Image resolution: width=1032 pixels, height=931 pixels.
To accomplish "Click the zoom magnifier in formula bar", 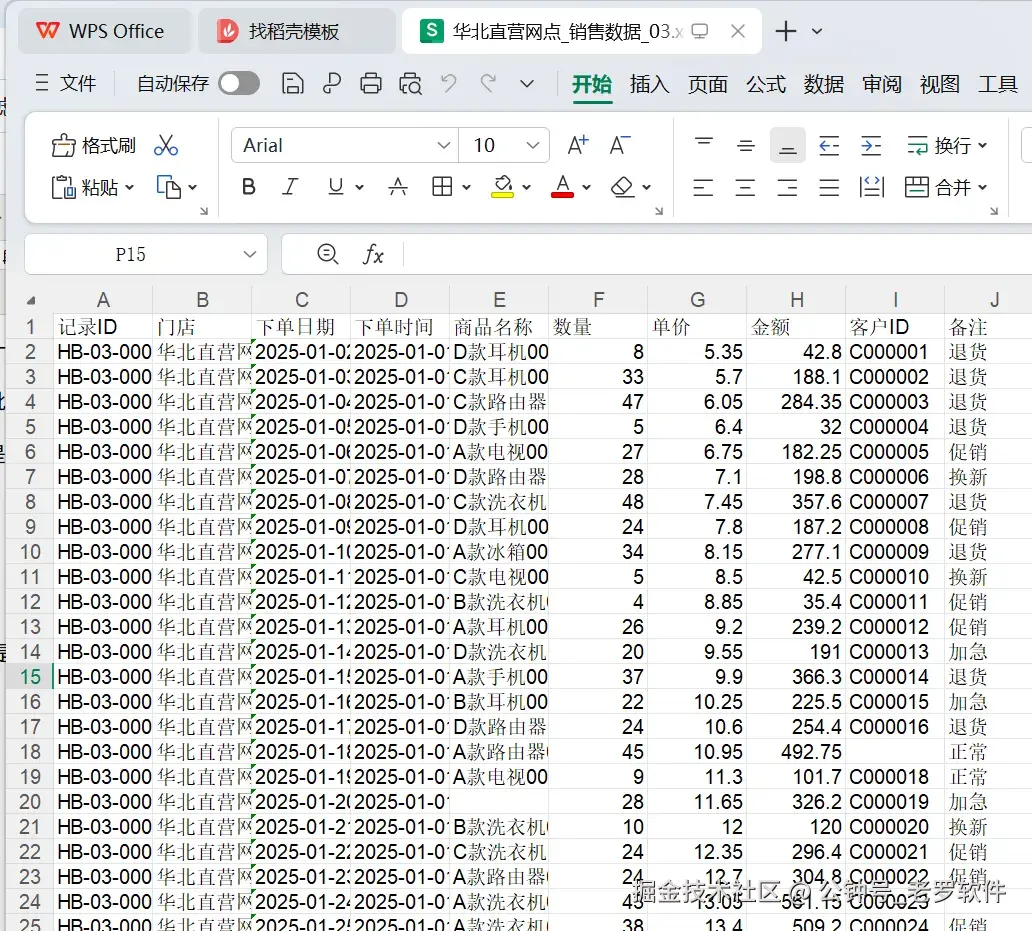I will [x=327, y=253].
